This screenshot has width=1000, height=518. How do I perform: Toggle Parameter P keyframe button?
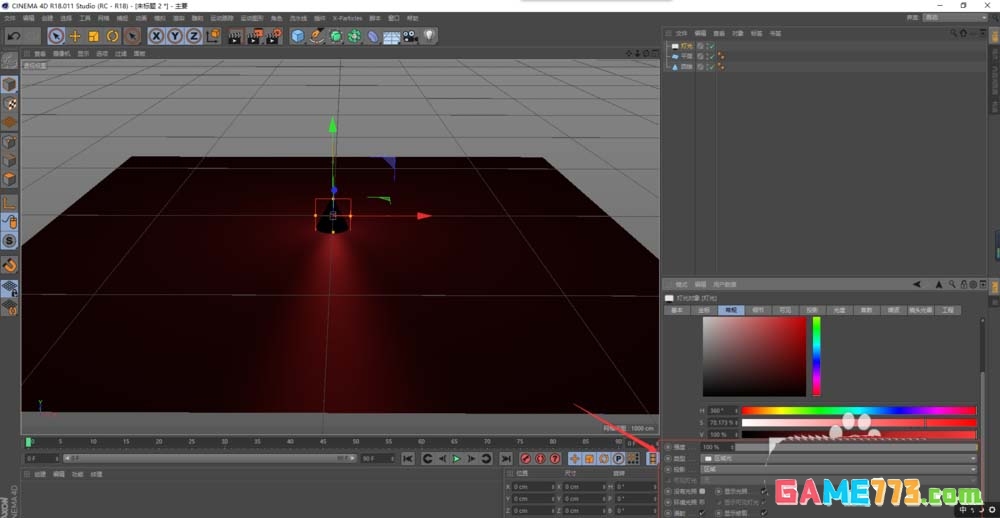618,459
